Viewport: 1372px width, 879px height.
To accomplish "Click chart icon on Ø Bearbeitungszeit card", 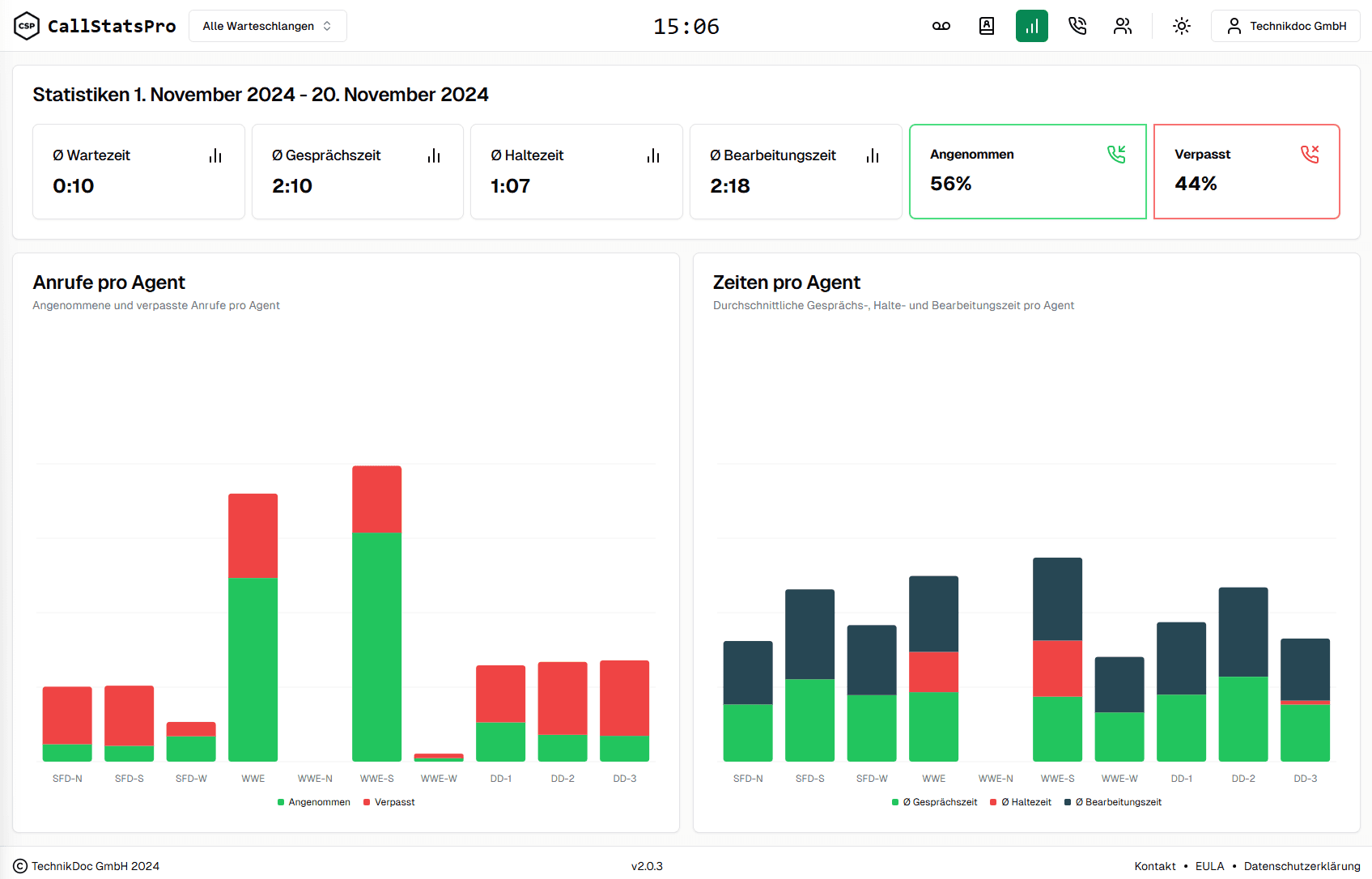I will pyautogui.click(x=873, y=155).
